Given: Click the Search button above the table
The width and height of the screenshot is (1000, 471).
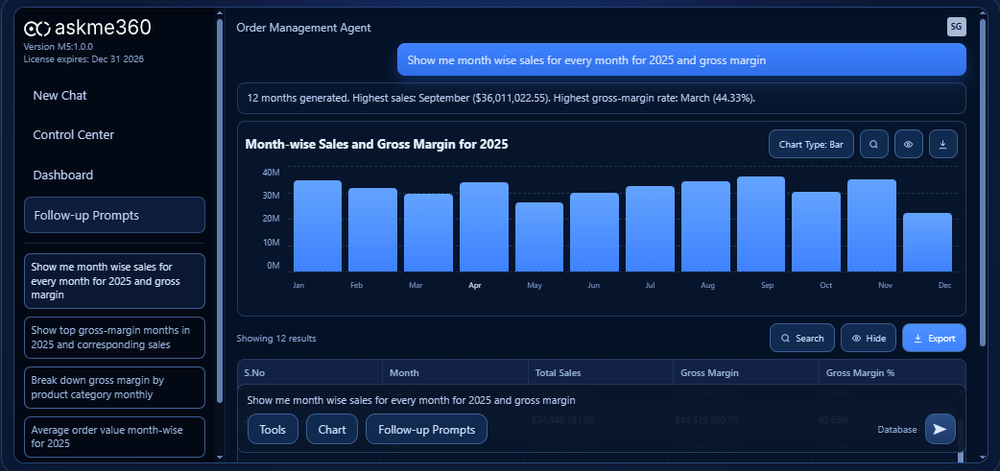Looking at the screenshot, I should (x=802, y=338).
